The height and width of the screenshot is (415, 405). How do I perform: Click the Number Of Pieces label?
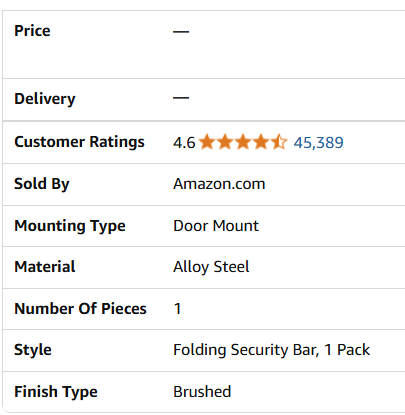(80, 308)
